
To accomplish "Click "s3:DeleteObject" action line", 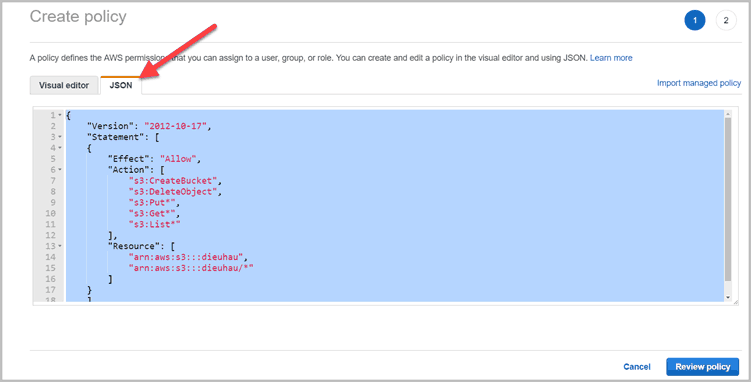I will [x=173, y=191].
